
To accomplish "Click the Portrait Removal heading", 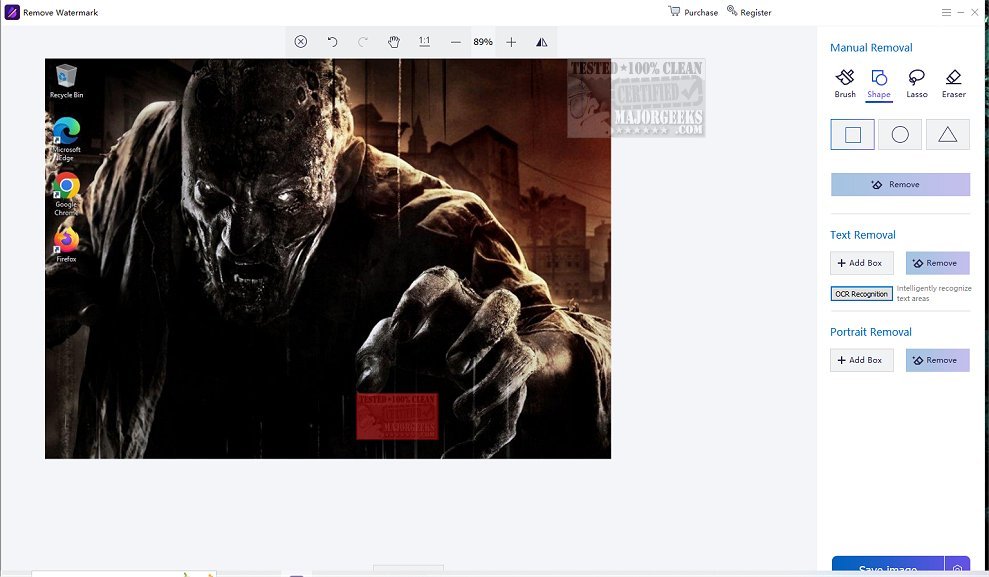I will (x=870, y=332).
